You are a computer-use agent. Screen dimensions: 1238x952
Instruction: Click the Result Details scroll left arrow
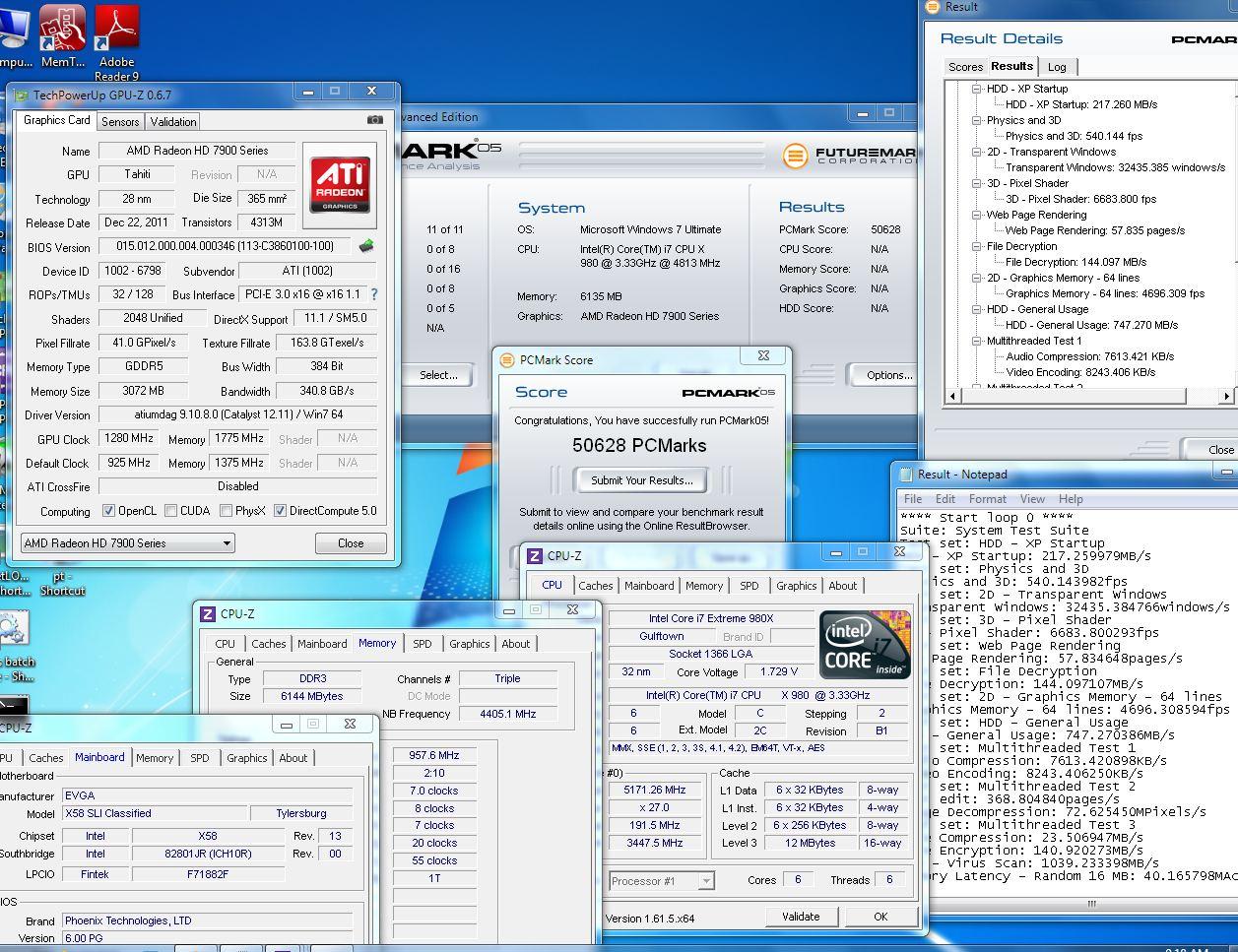tap(951, 396)
